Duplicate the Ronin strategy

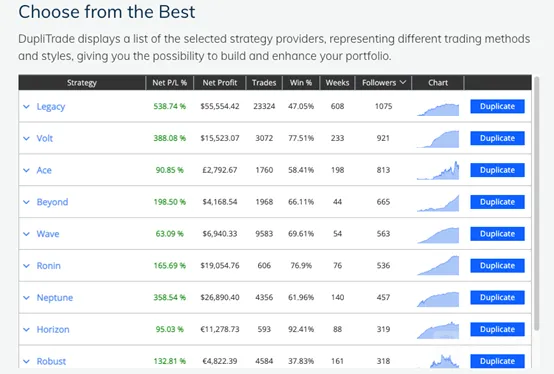click(497, 266)
